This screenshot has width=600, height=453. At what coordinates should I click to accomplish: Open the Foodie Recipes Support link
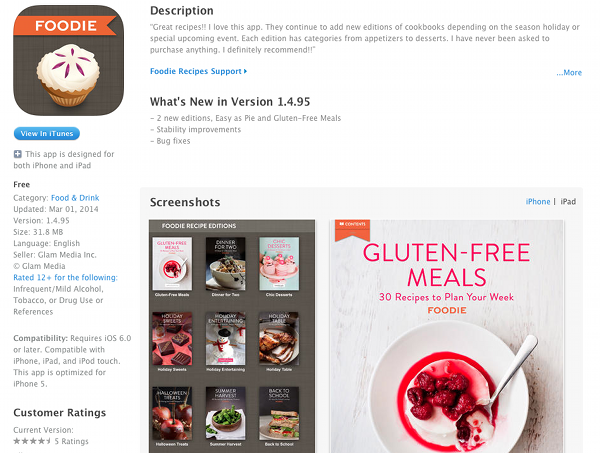coord(198,71)
